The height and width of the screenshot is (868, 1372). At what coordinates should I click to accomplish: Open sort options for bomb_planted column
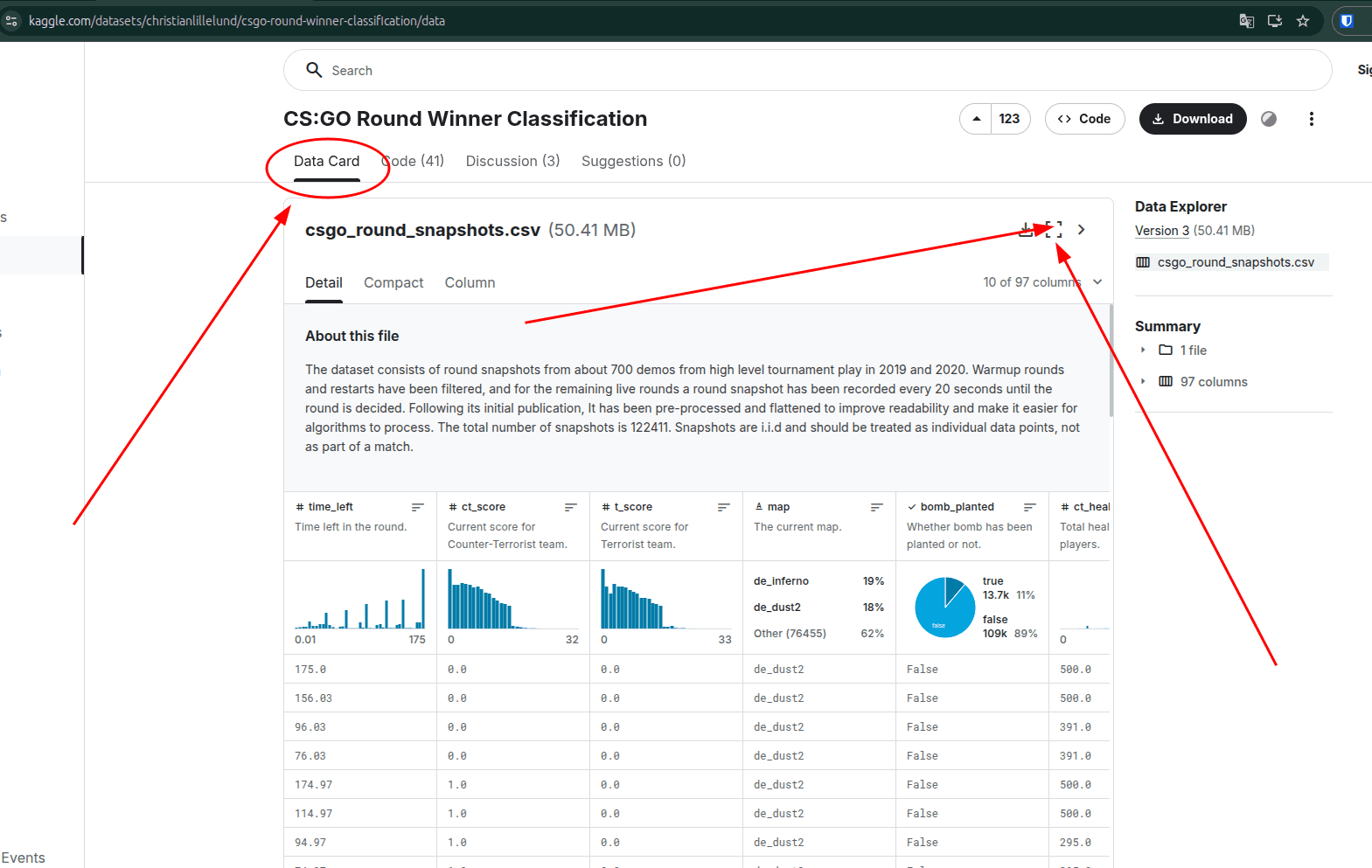tap(1030, 507)
